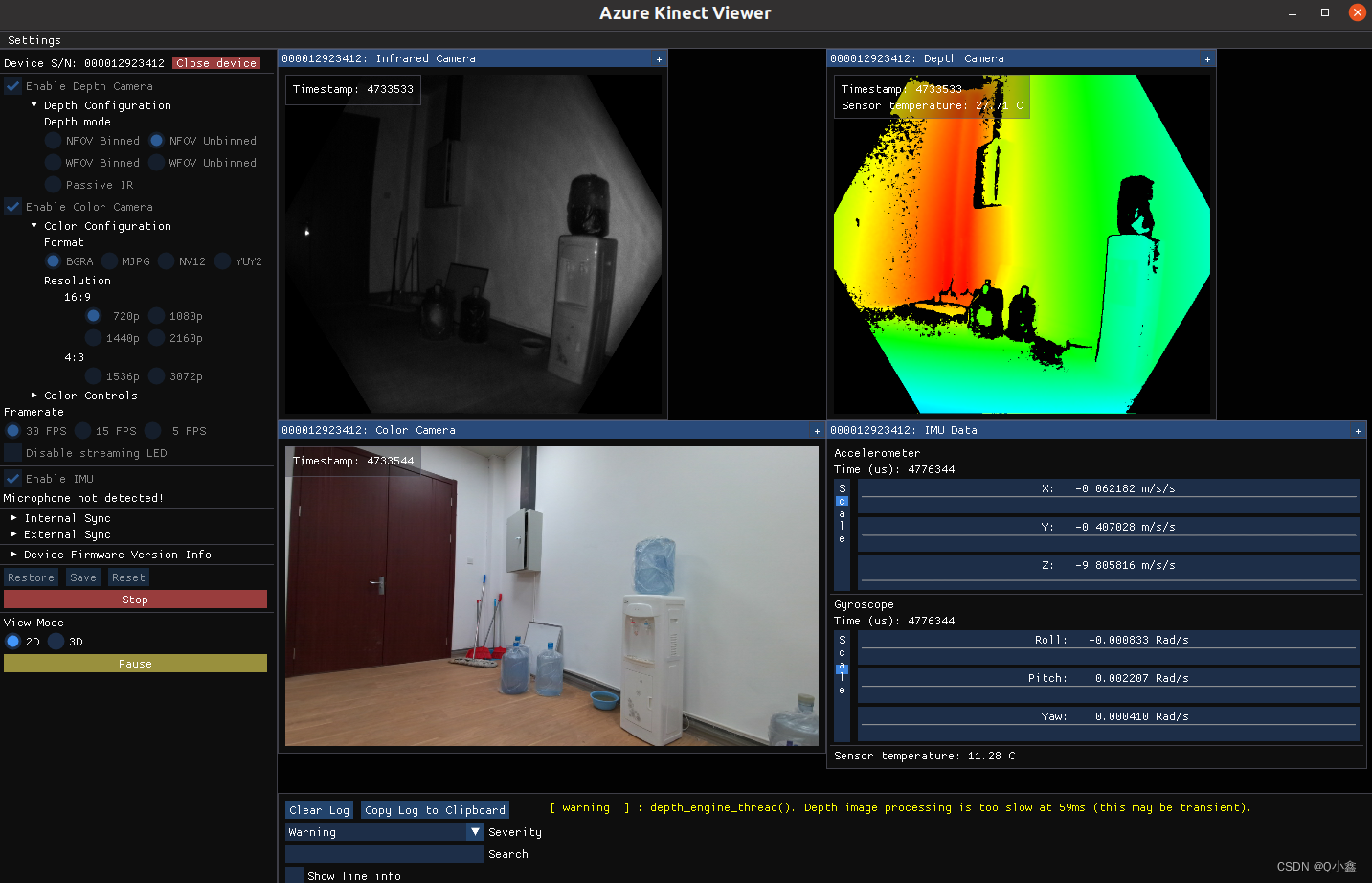
Task: Open the Settings menu
Action: [34, 40]
